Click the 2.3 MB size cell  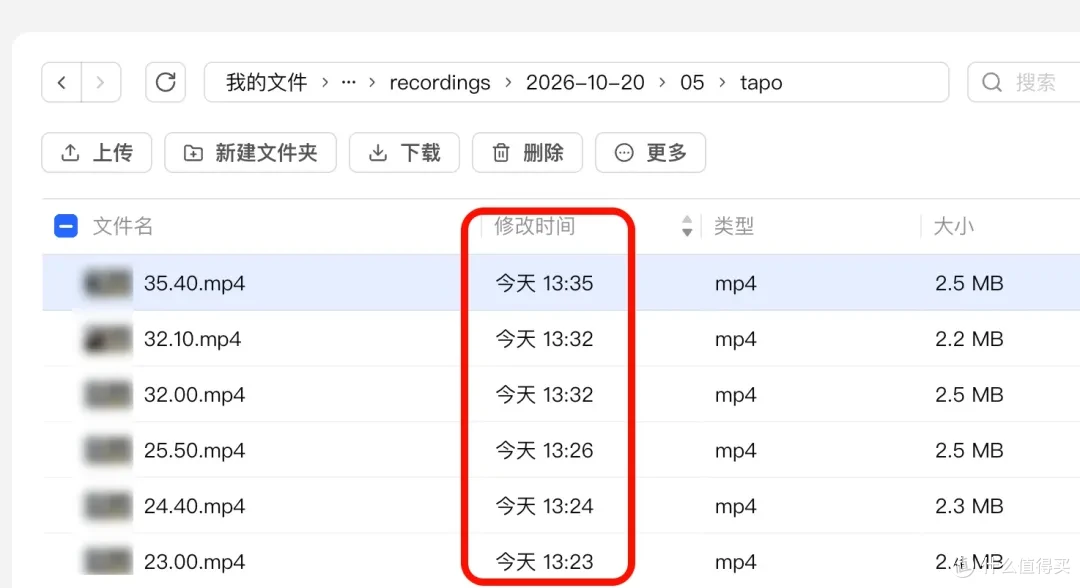pos(968,507)
